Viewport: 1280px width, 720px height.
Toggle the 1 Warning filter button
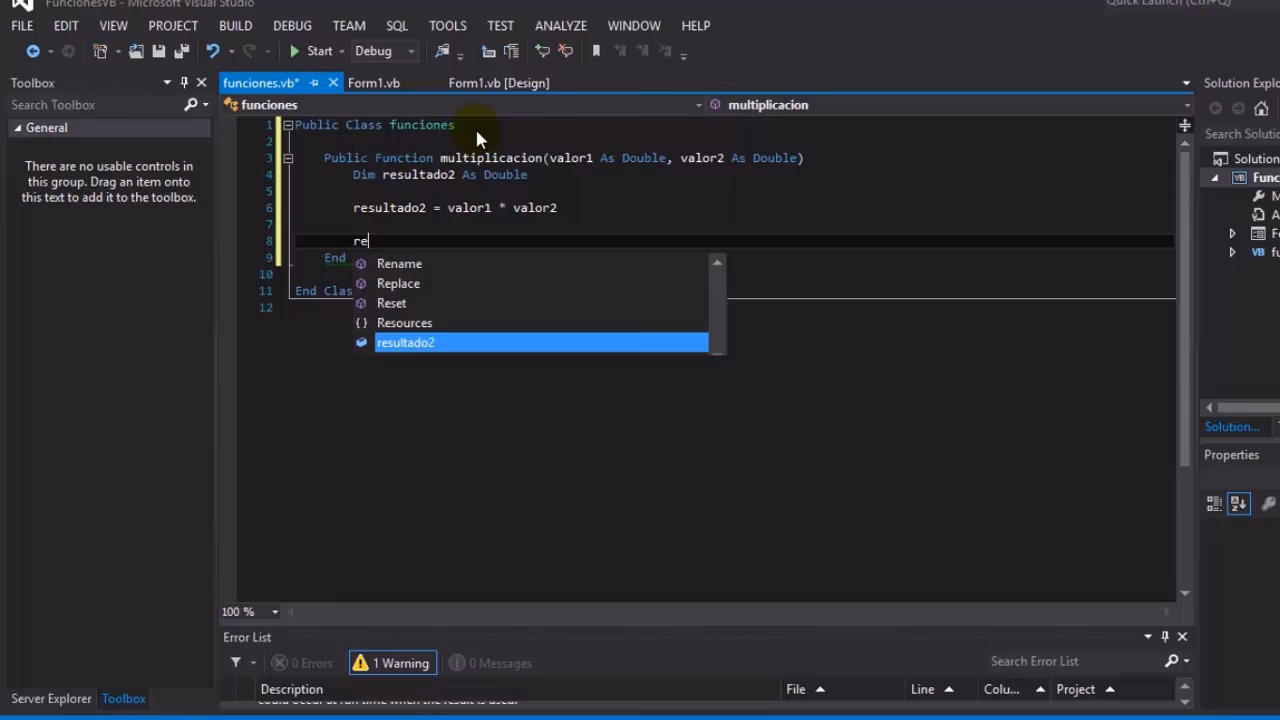pyautogui.click(x=392, y=663)
